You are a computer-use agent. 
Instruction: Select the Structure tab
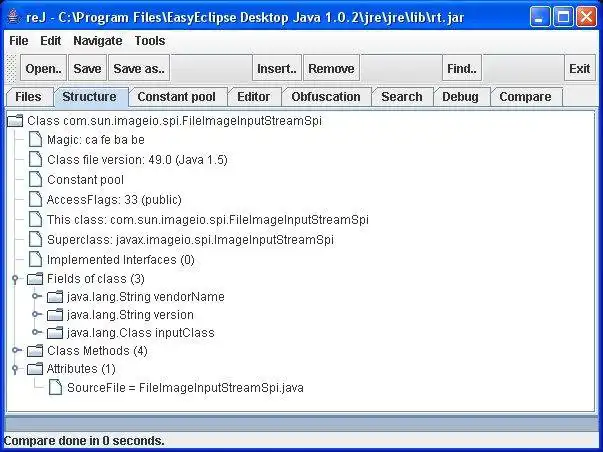coord(90,97)
